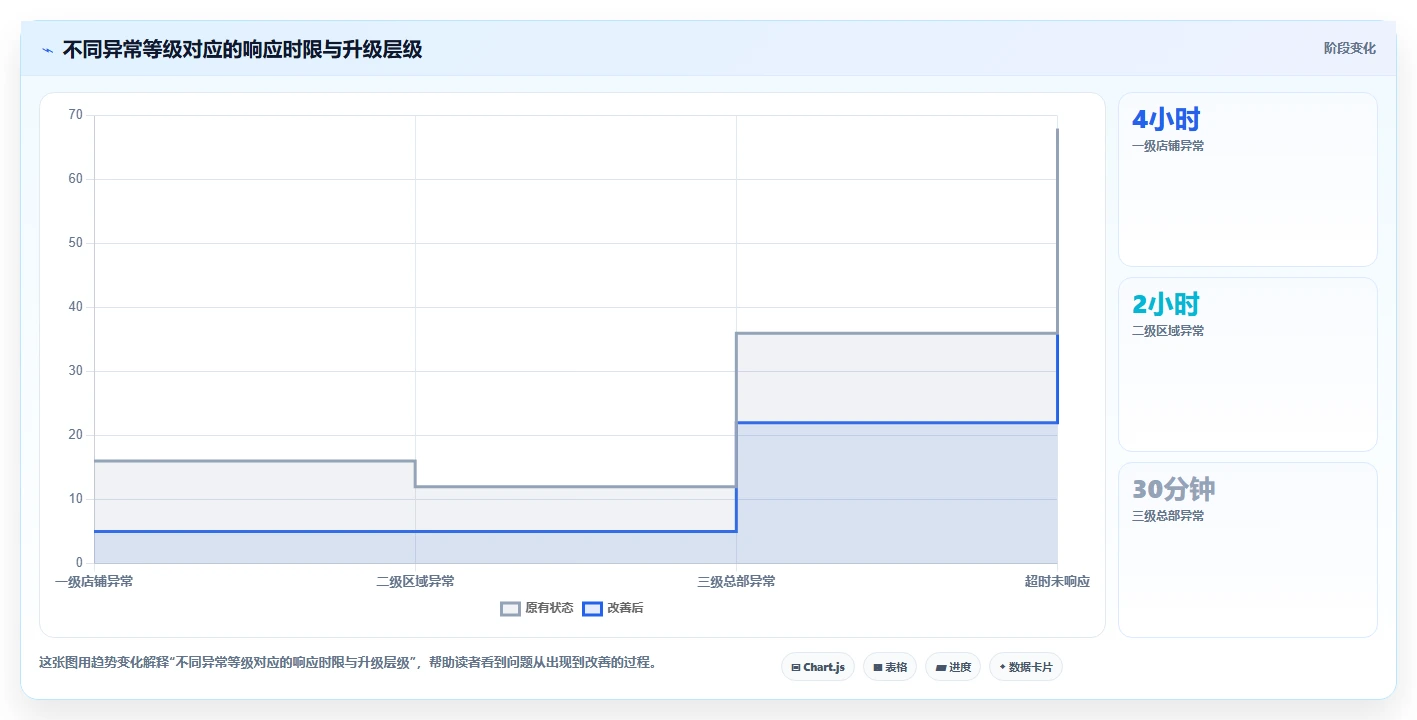
Task: Click the chart description sentence below the chart
Action: [x=347, y=662]
